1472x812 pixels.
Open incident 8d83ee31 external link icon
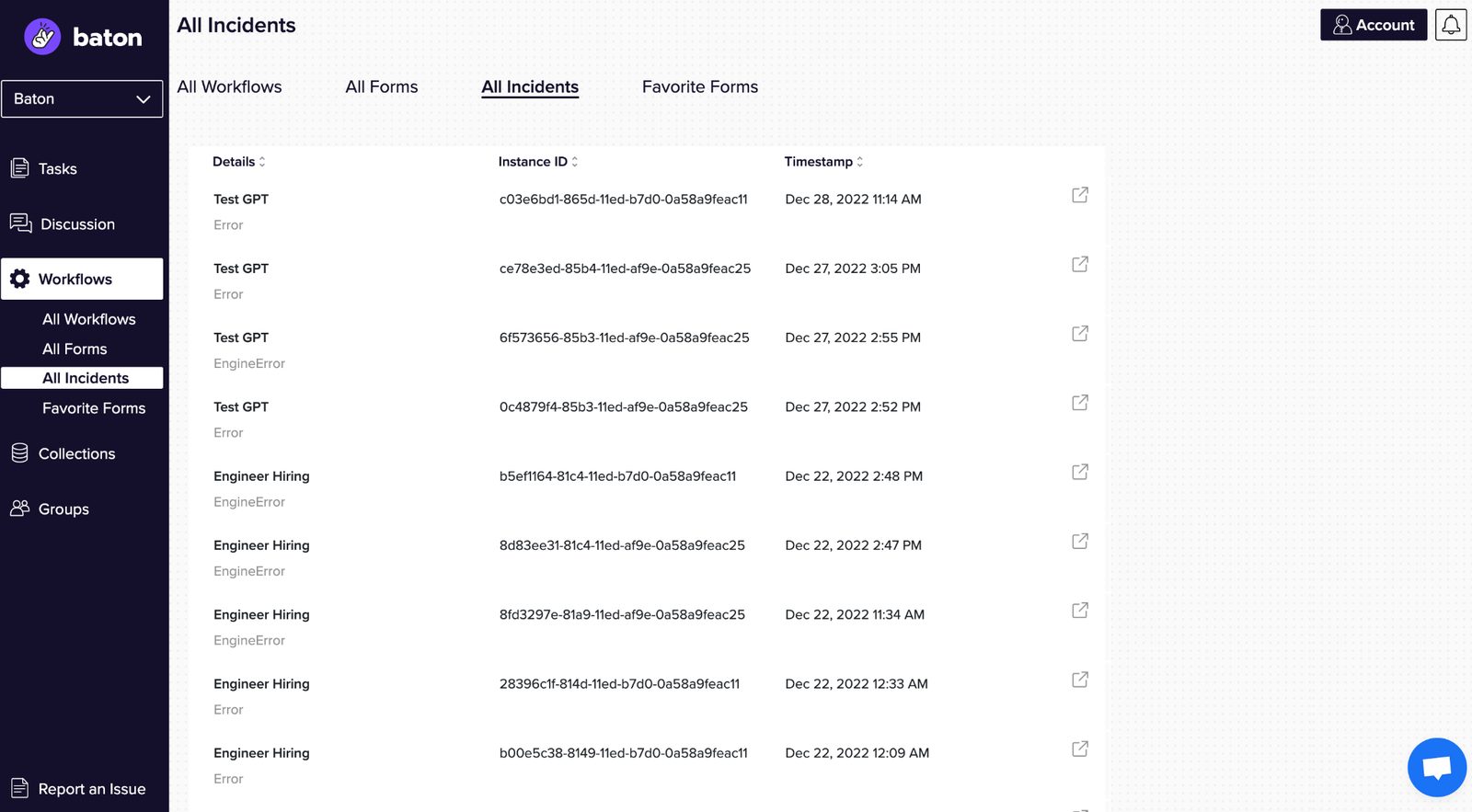(1080, 541)
